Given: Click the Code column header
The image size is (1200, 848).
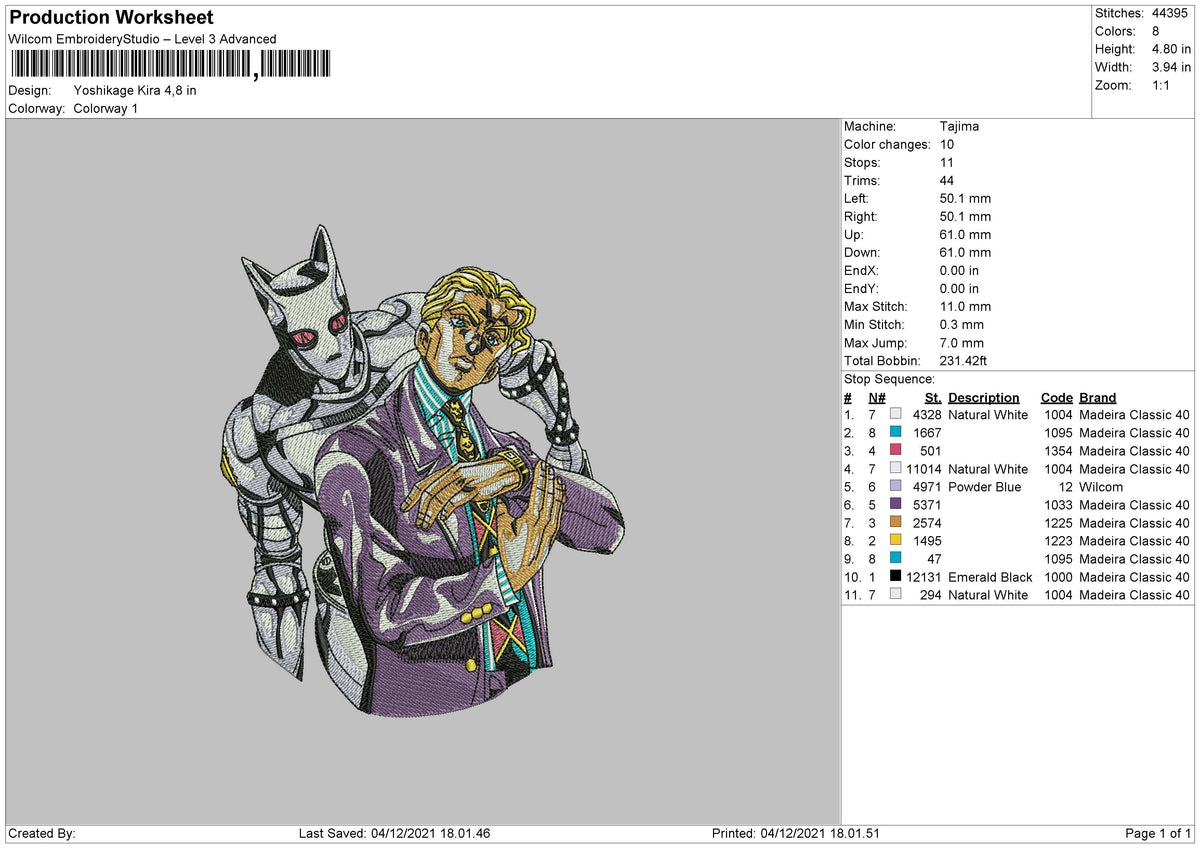Looking at the screenshot, I should pyautogui.click(x=1056, y=398).
